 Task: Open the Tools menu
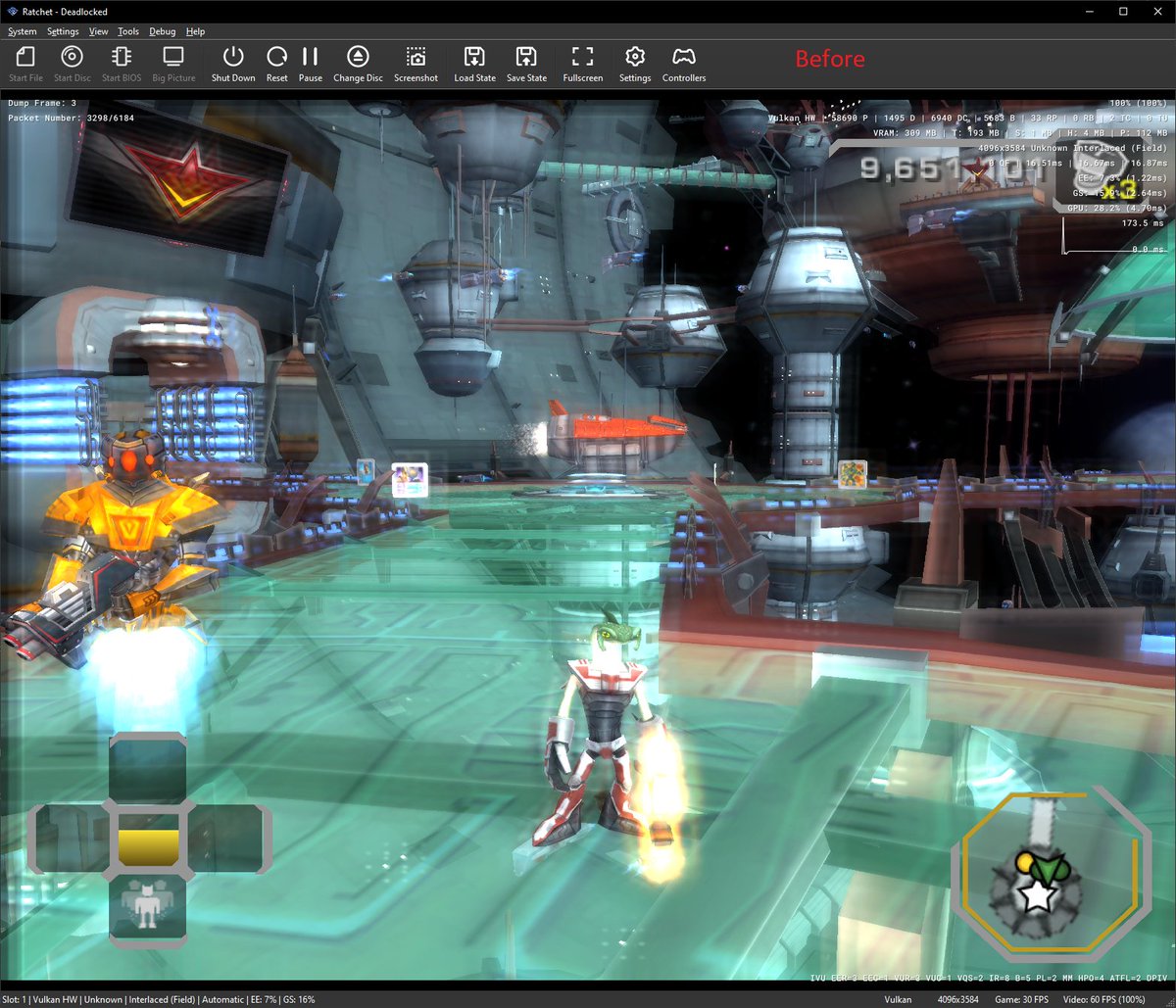[x=128, y=31]
